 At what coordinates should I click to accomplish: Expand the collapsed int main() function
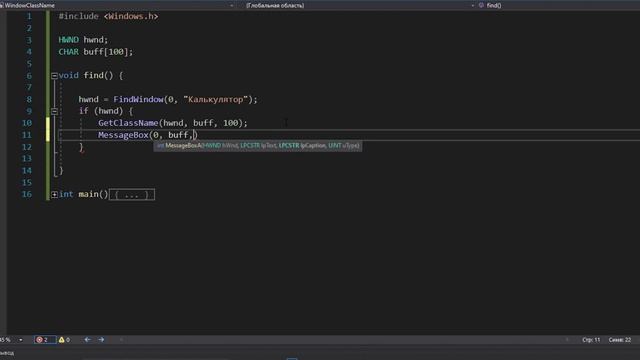[54, 195]
